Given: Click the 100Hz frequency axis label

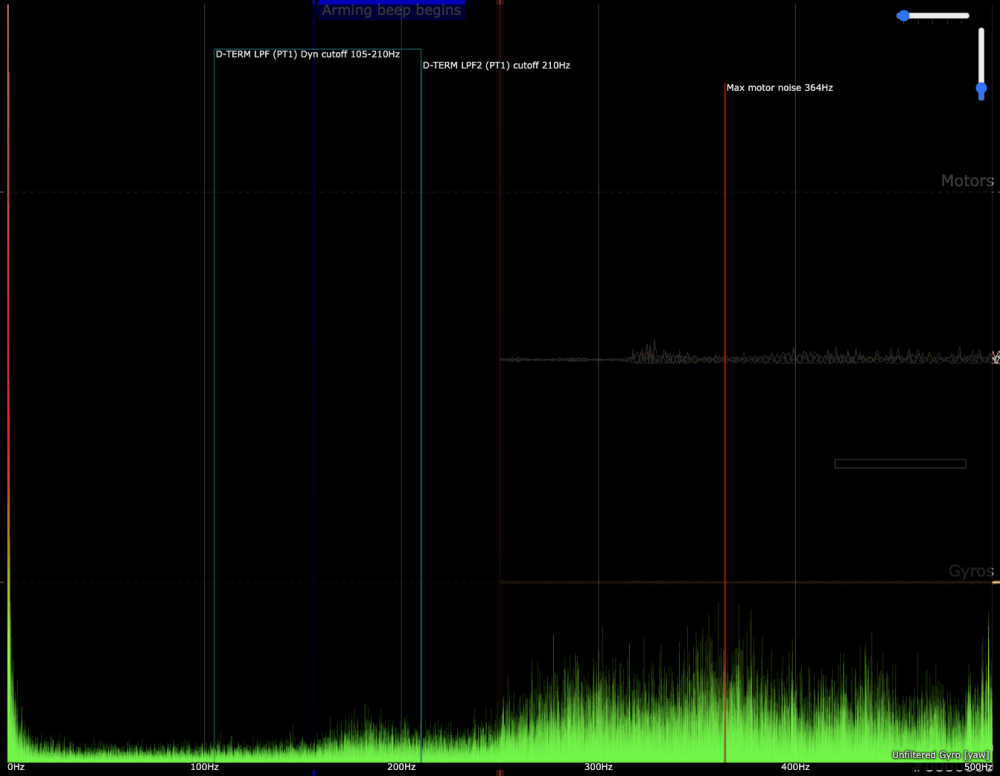Looking at the screenshot, I should (204, 767).
